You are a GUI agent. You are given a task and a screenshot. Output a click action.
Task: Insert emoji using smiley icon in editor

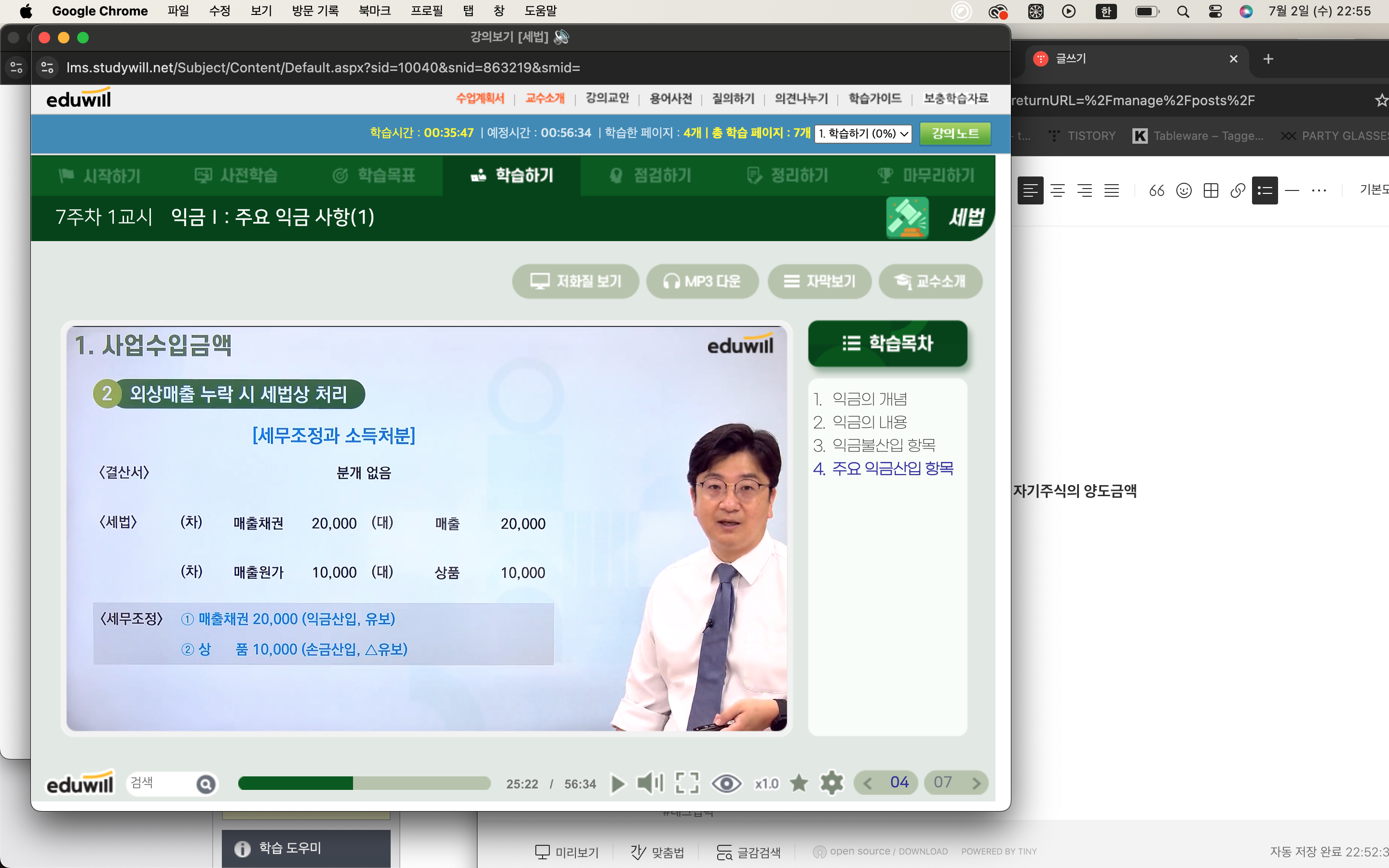[1184, 190]
